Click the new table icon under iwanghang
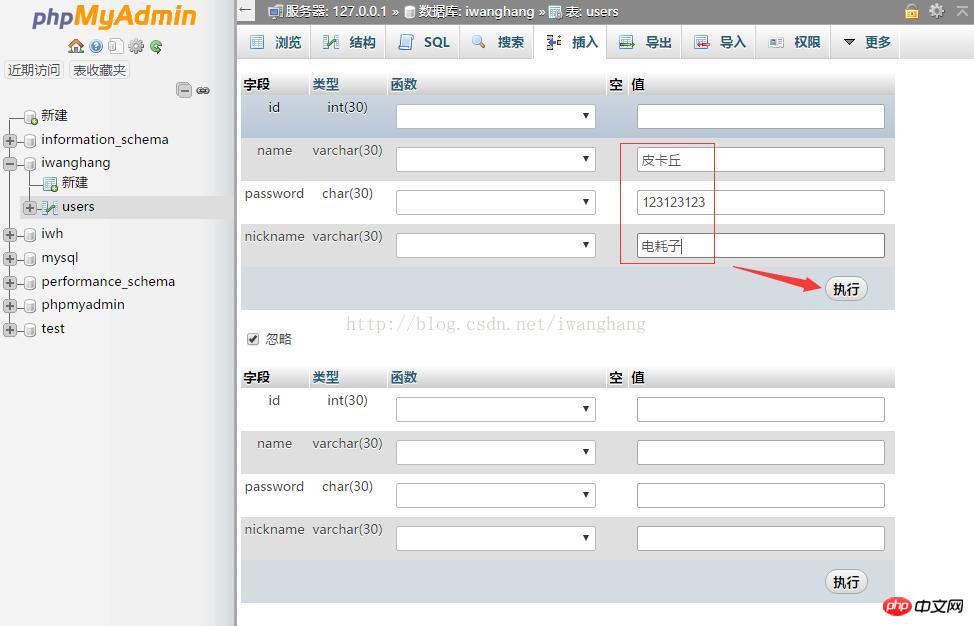Image resolution: width=974 pixels, height=626 pixels. click(50, 184)
